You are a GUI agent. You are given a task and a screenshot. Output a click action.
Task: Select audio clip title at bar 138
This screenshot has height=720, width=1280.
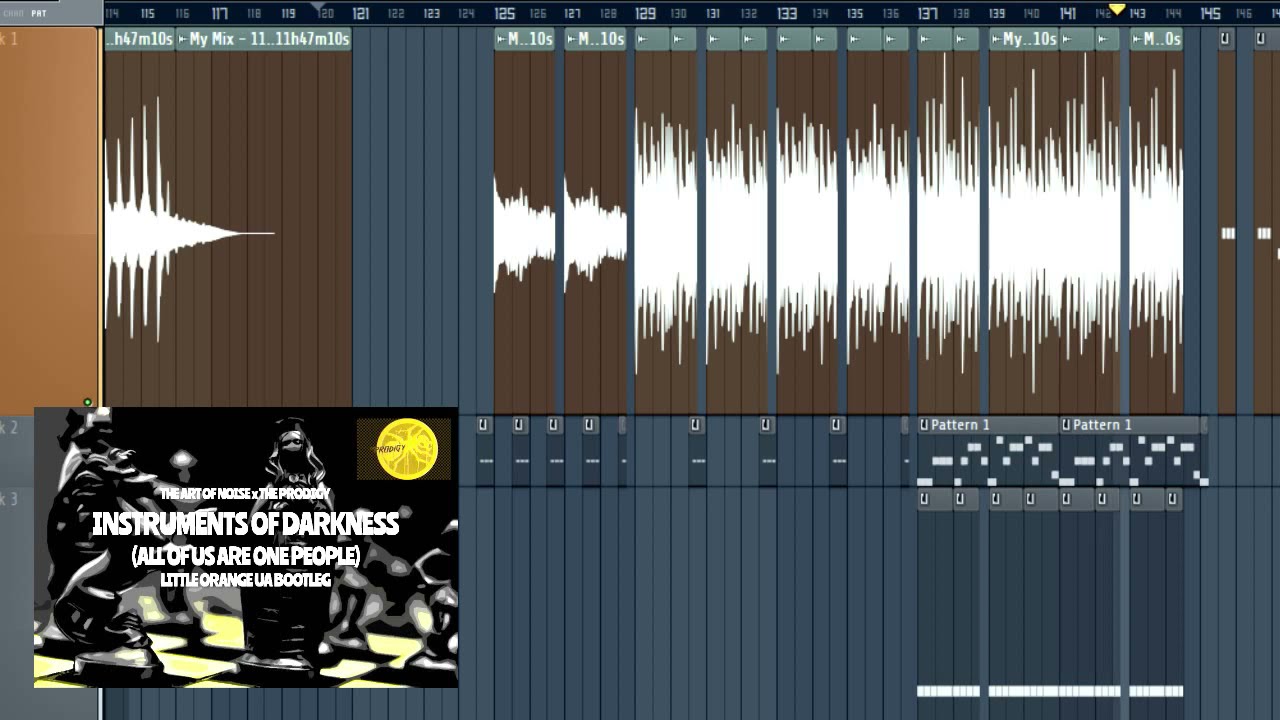966,39
